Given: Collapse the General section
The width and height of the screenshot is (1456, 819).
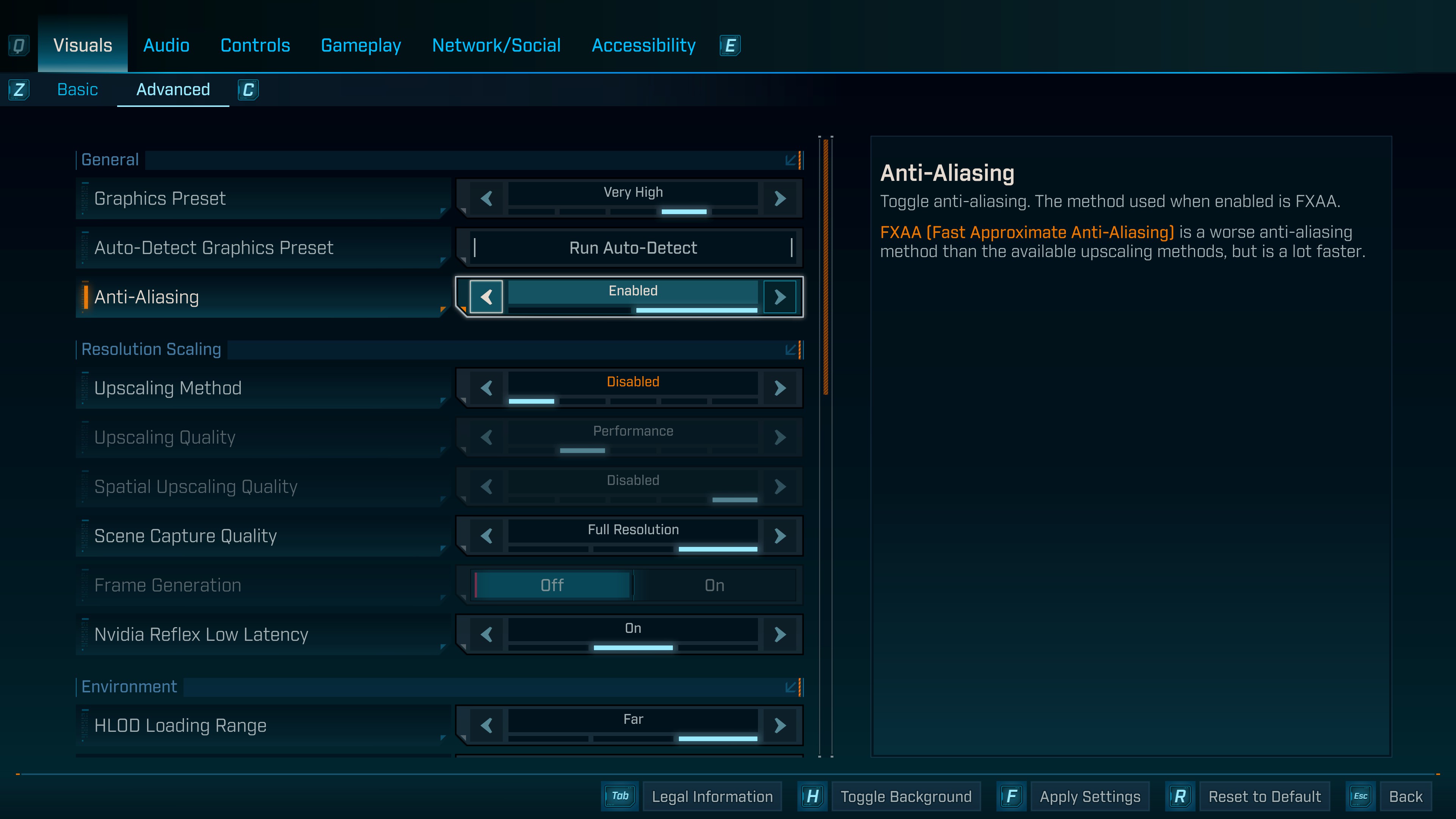Looking at the screenshot, I should tap(791, 160).
